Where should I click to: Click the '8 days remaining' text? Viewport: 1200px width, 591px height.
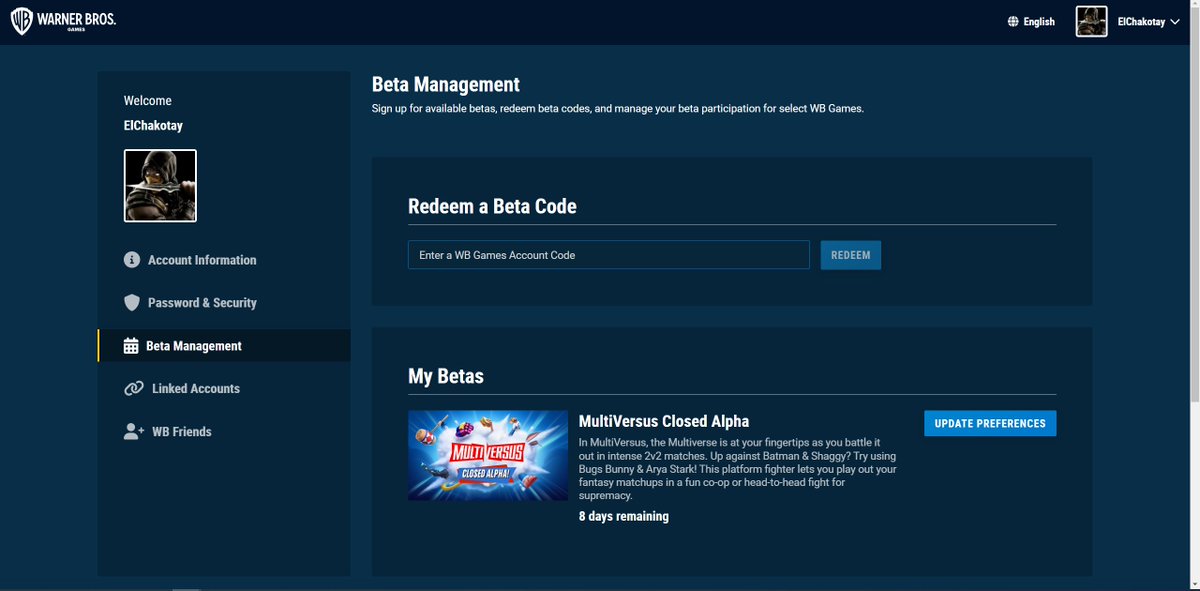[x=624, y=517]
